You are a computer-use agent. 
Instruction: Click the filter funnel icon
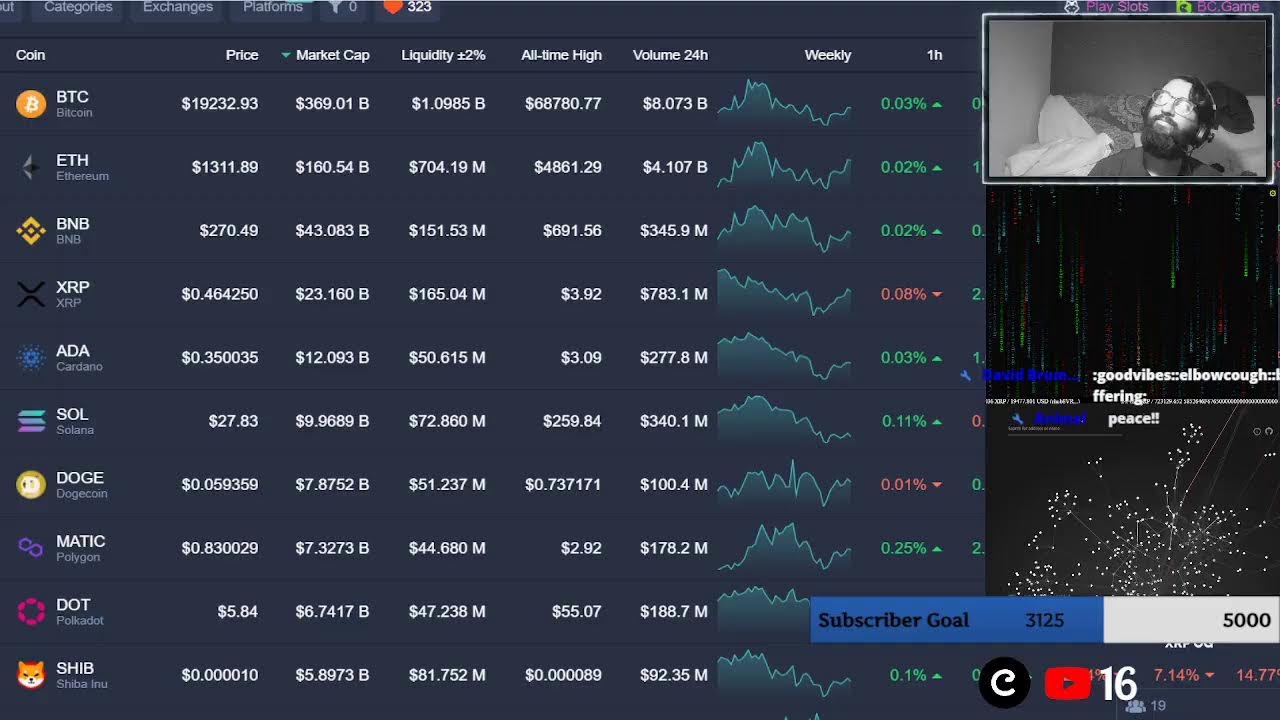[x=336, y=7]
